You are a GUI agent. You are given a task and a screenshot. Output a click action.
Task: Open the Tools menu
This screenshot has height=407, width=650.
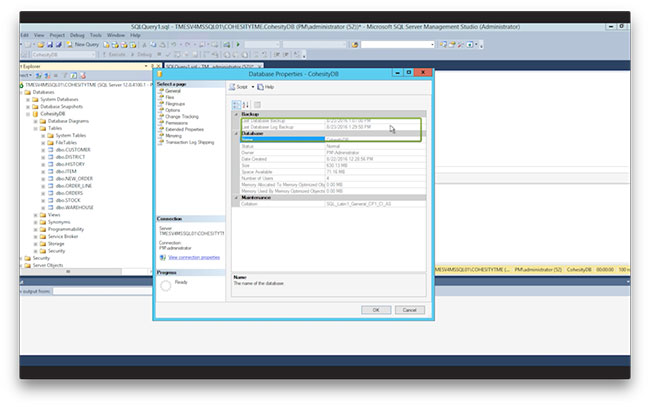95,34
